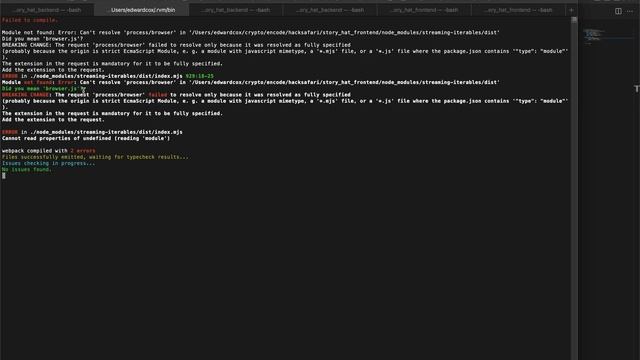Screen dimensions: 640x360
Task: Click the index.mjs 929:18-25 error line
Action: pos(108,76)
